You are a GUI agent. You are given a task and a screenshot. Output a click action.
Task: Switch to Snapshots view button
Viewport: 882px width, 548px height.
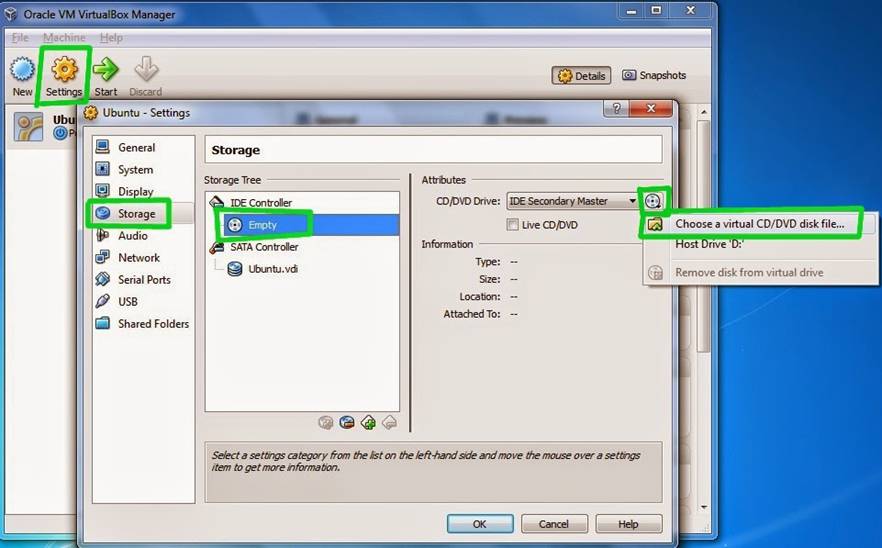654,75
